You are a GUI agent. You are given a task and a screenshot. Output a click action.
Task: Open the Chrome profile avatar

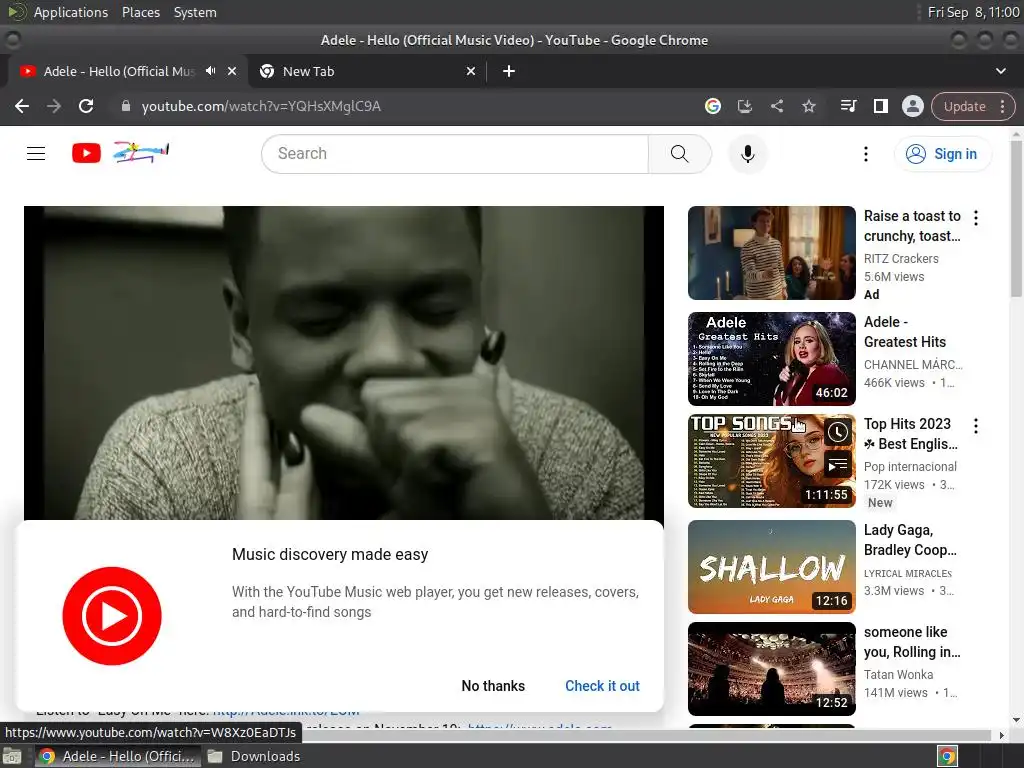[913, 106]
